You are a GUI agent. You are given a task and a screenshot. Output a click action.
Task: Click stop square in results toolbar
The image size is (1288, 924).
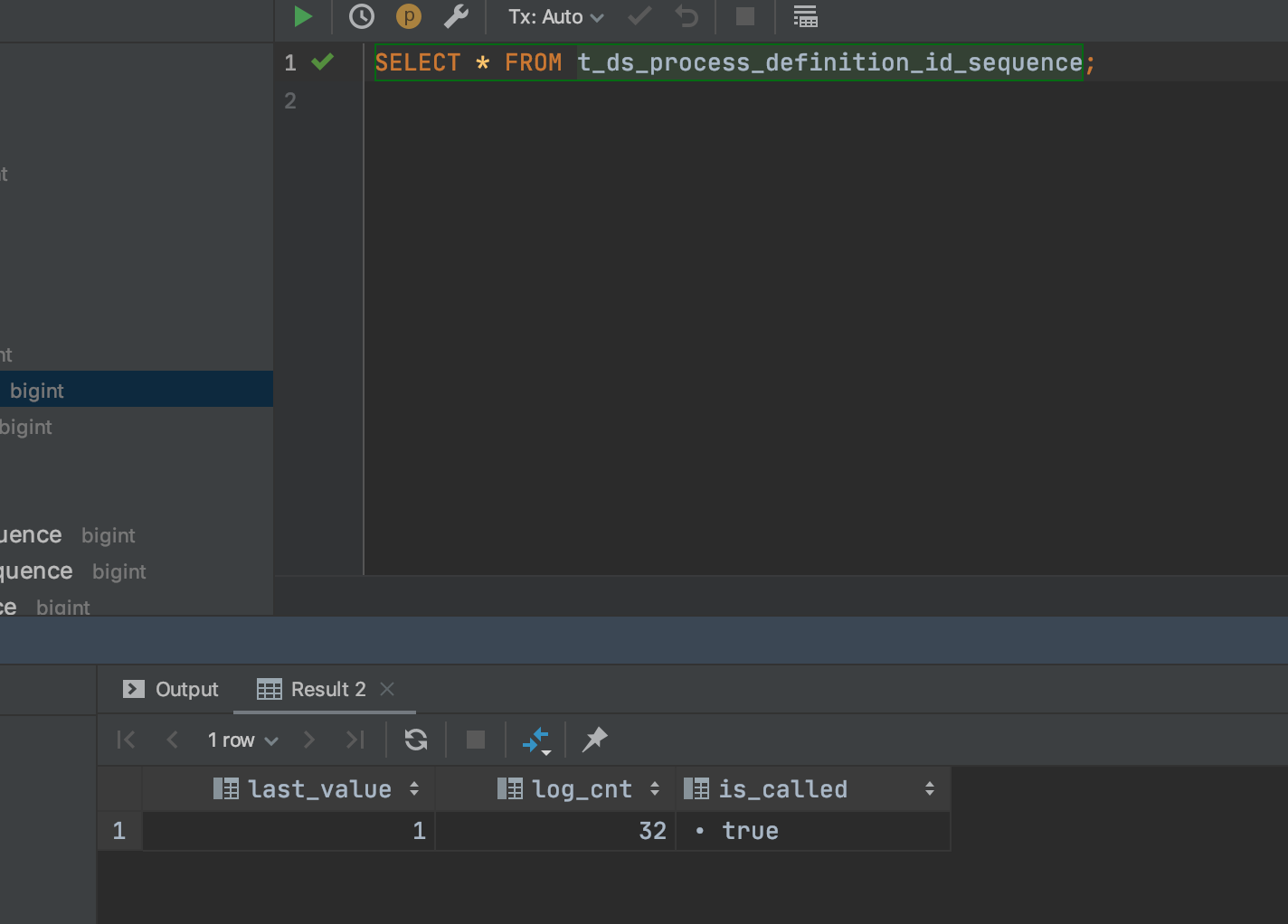pos(476,740)
